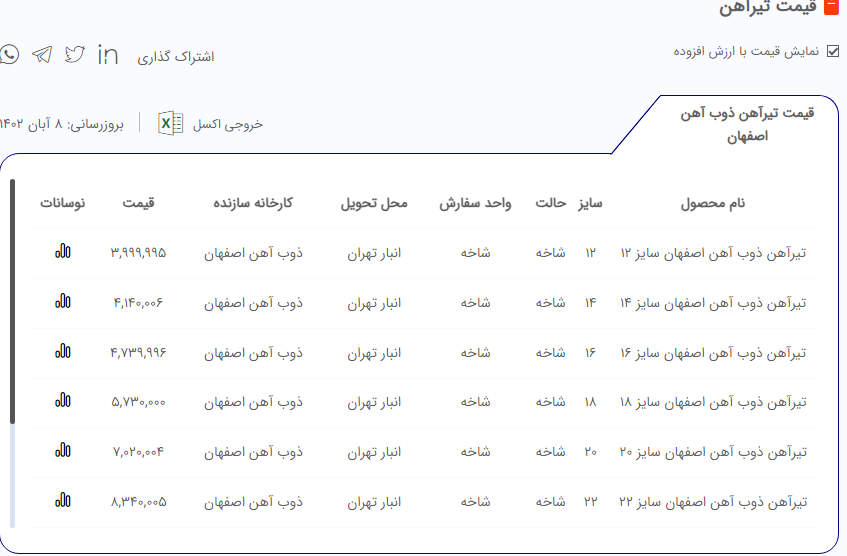
Task: Open تیرآهن ذوب آهن اصفهان سایز ۱۸ product link
Action: click(x=713, y=402)
